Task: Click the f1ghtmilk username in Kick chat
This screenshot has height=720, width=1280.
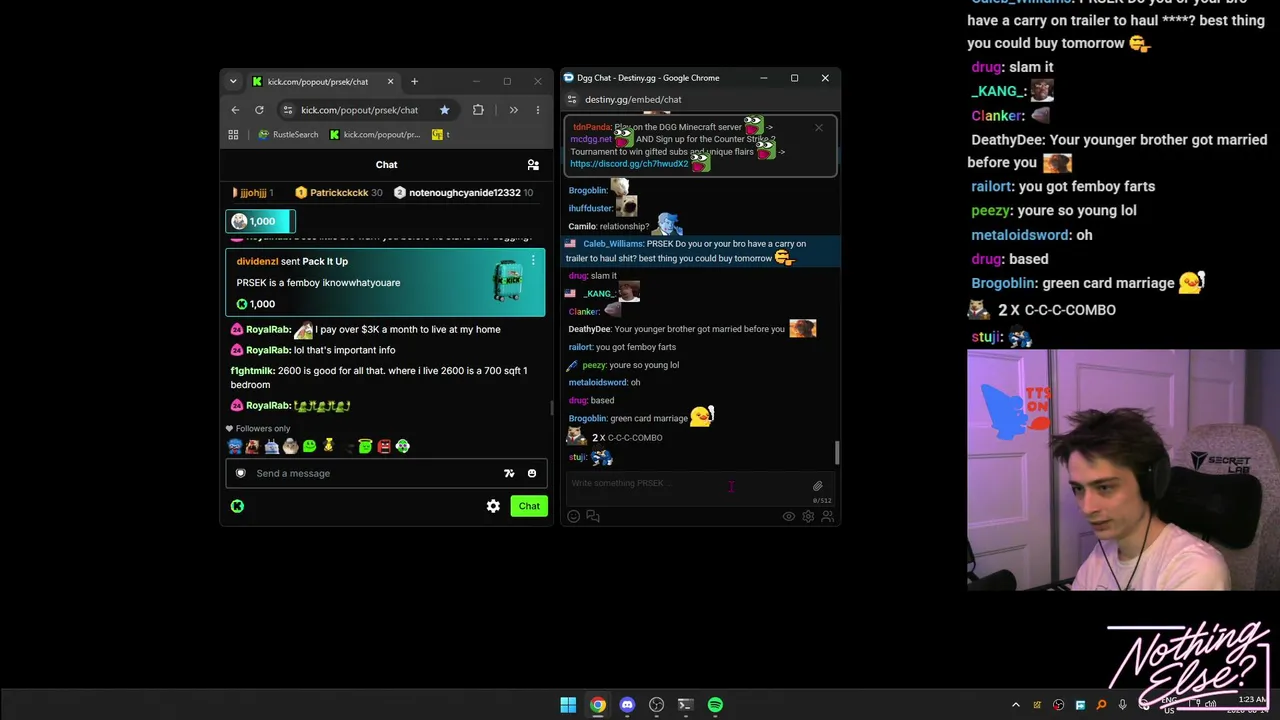Action: 252,370
